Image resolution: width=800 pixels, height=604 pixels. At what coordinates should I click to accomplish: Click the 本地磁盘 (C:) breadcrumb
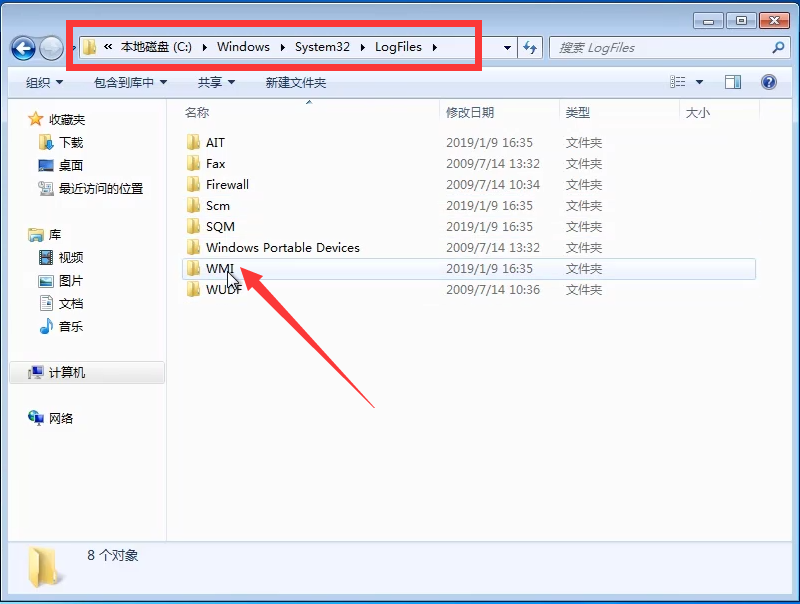click(x=156, y=47)
